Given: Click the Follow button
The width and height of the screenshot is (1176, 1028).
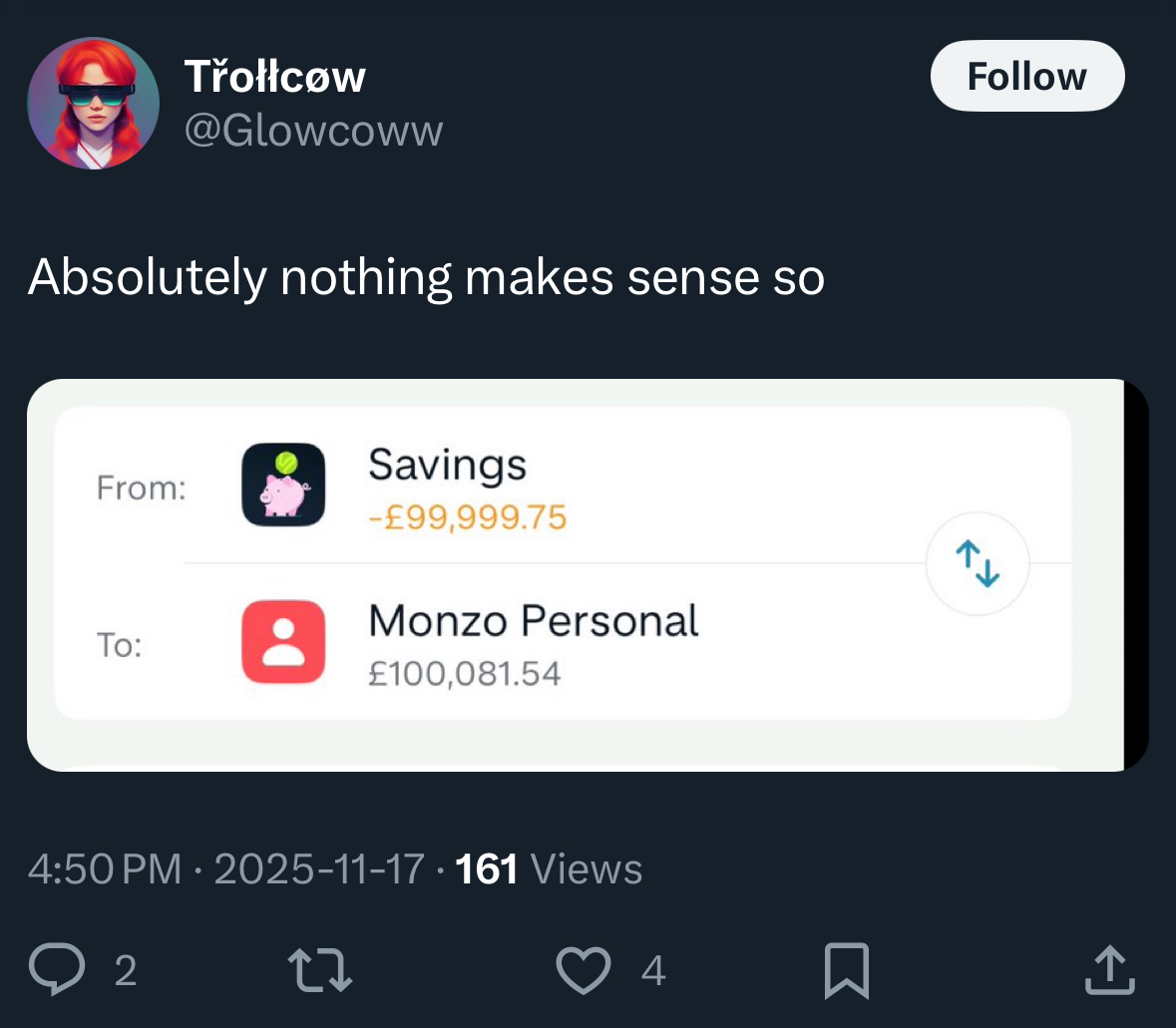Looking at the screenshot, I should (1026, 77).
